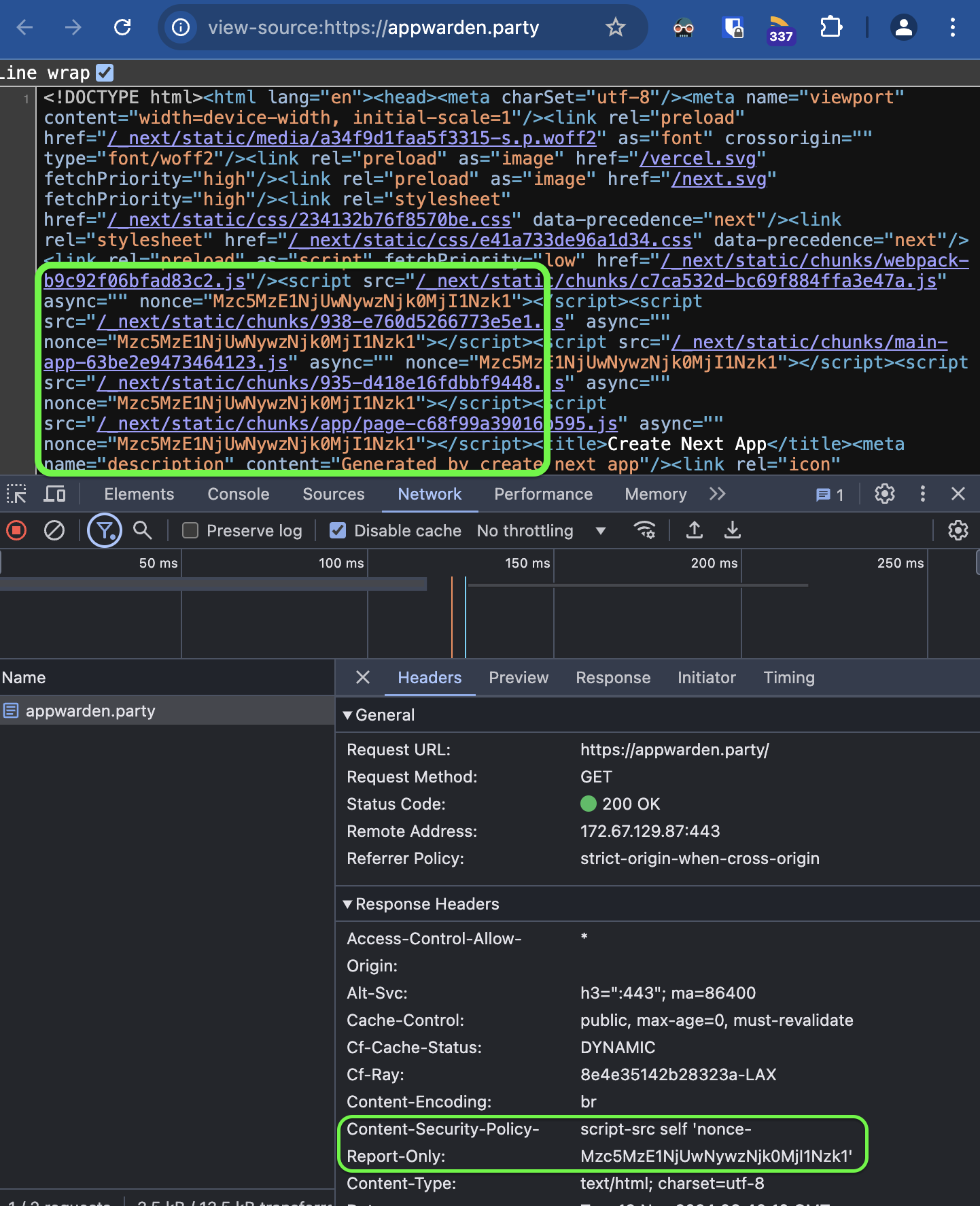Toggle the network filter funnel icon

105,530
